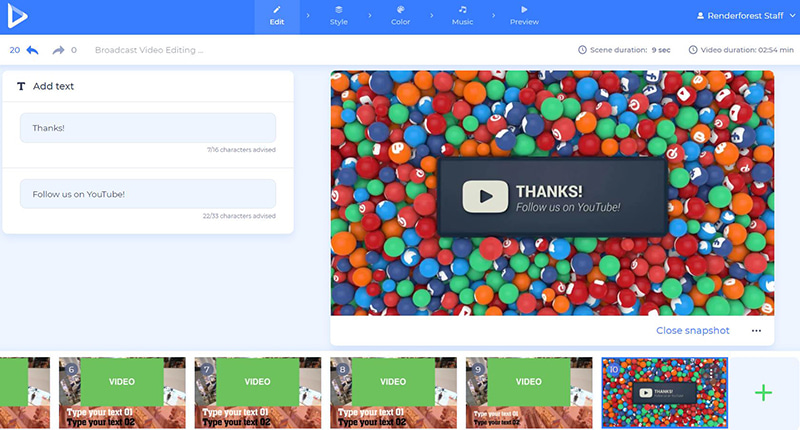Click the video duration clock icon
800x430 pixels.
pos(693,50)
